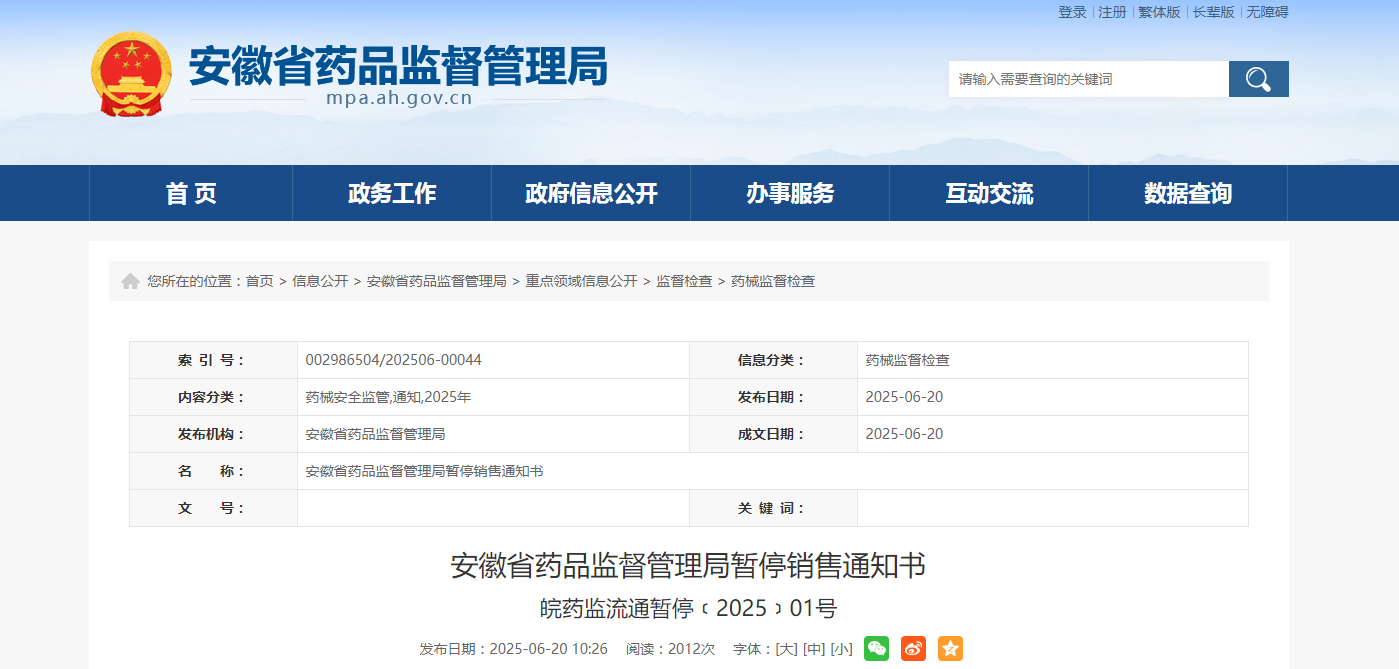Open the 政府信息公开 navigation tab
Image resolution: width=1399 pixels, height=669 pixels.
click(591, 193)
